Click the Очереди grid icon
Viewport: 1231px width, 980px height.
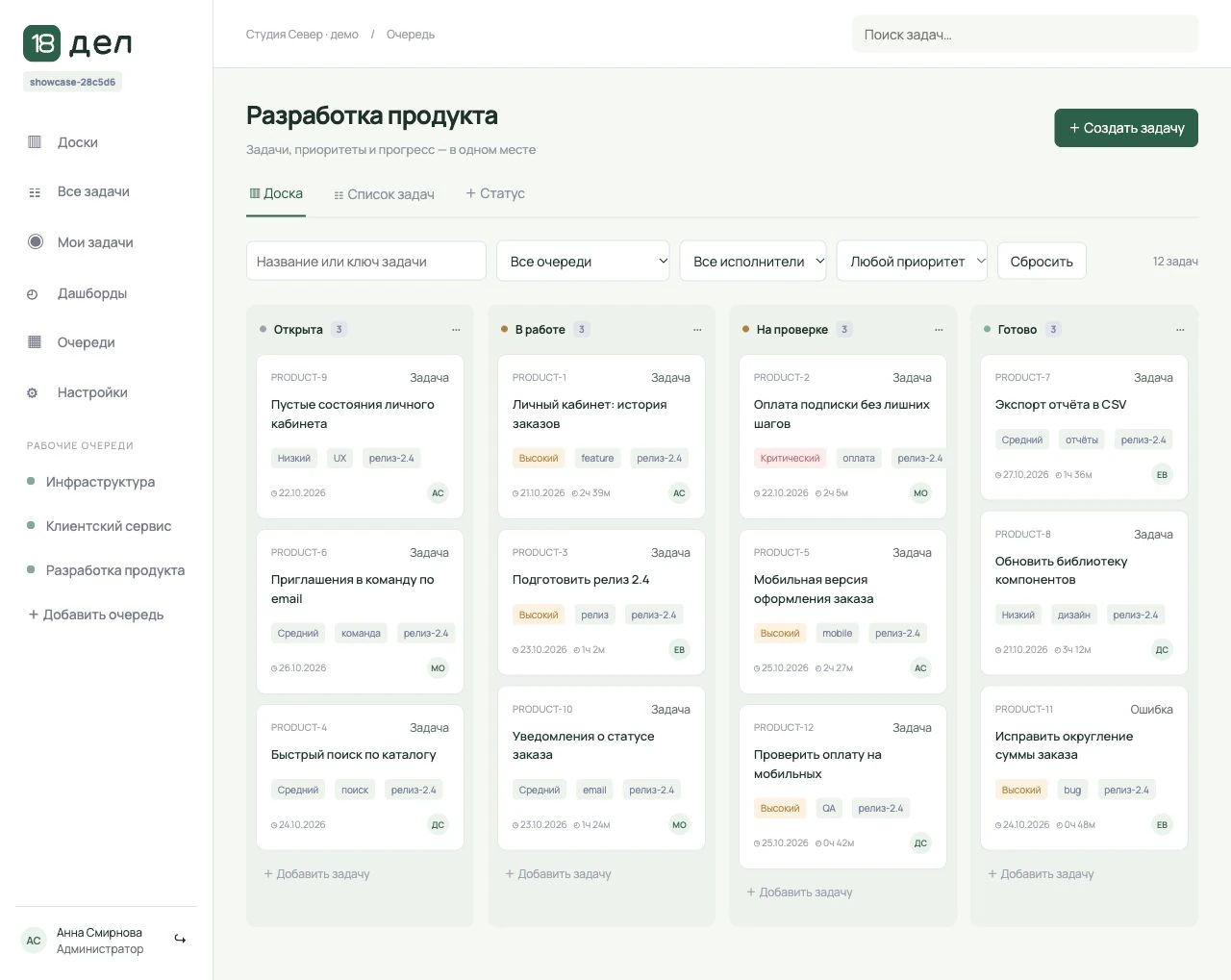pyautogui.click(x=35, y=342)
